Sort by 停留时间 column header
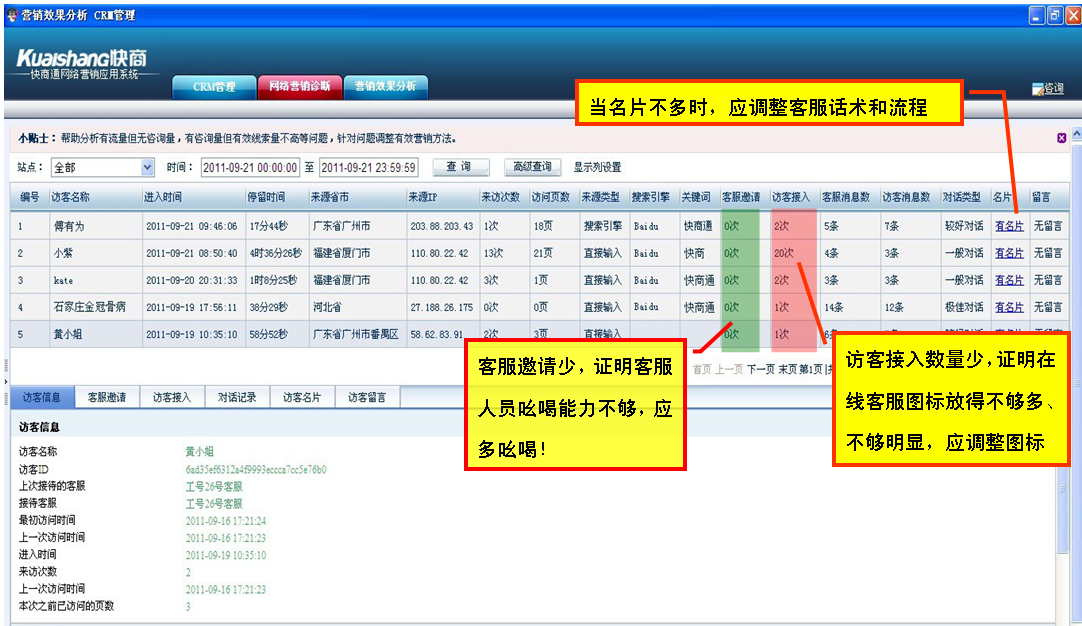1082x626 pixels. click(266, 197)
